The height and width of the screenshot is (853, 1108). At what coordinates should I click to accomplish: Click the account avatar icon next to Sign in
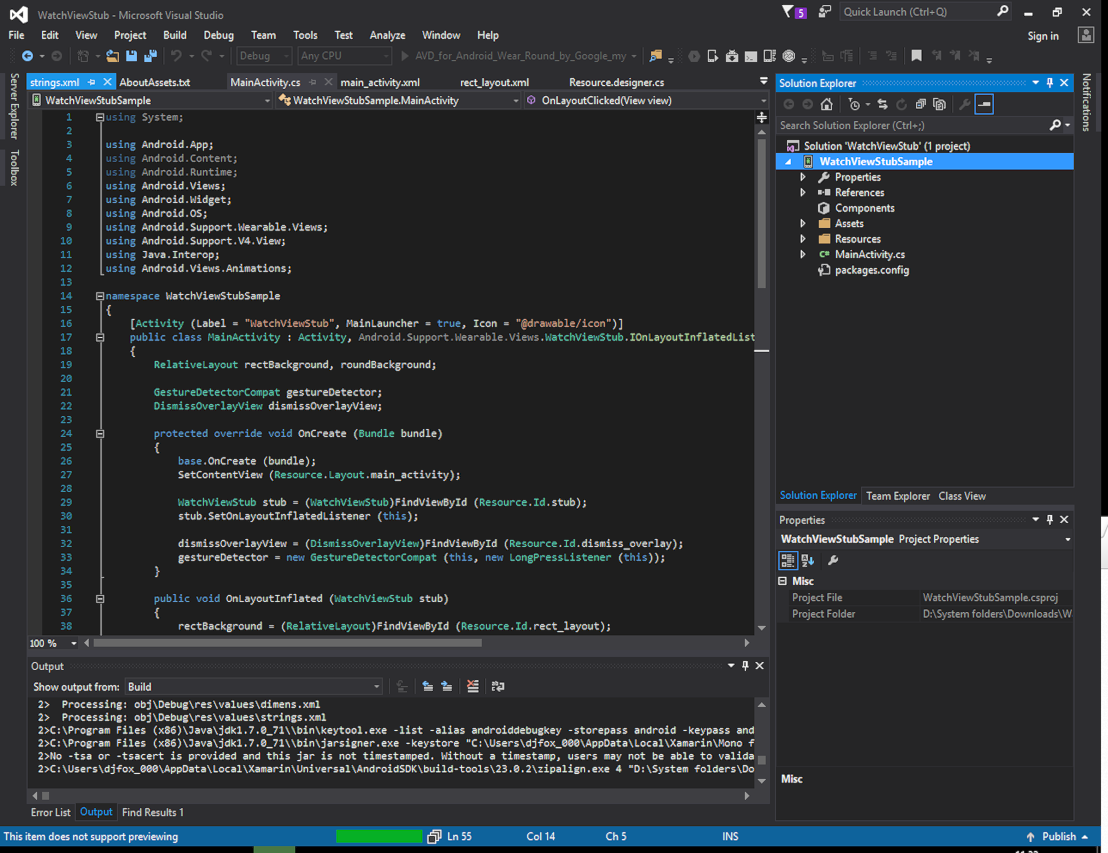[1086, 35]
